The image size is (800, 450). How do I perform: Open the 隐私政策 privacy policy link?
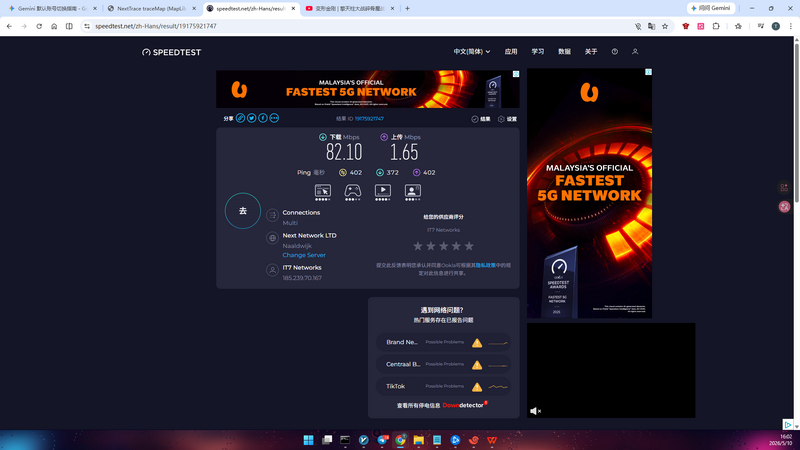point(485,265)
